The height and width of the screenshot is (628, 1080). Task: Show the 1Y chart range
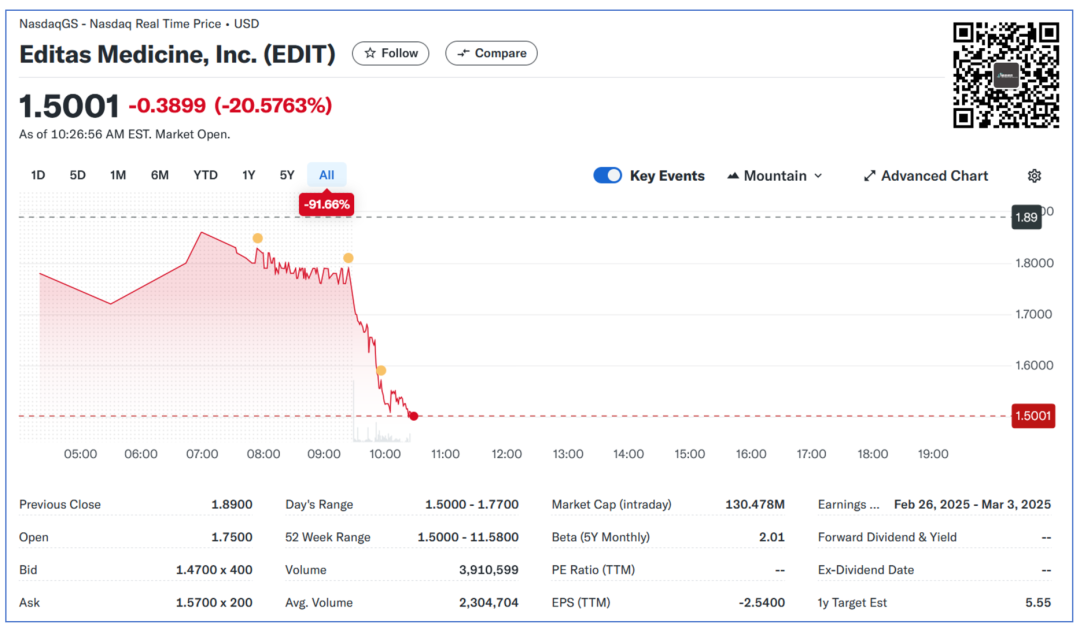pyautogui.click(x=249, y=176)
